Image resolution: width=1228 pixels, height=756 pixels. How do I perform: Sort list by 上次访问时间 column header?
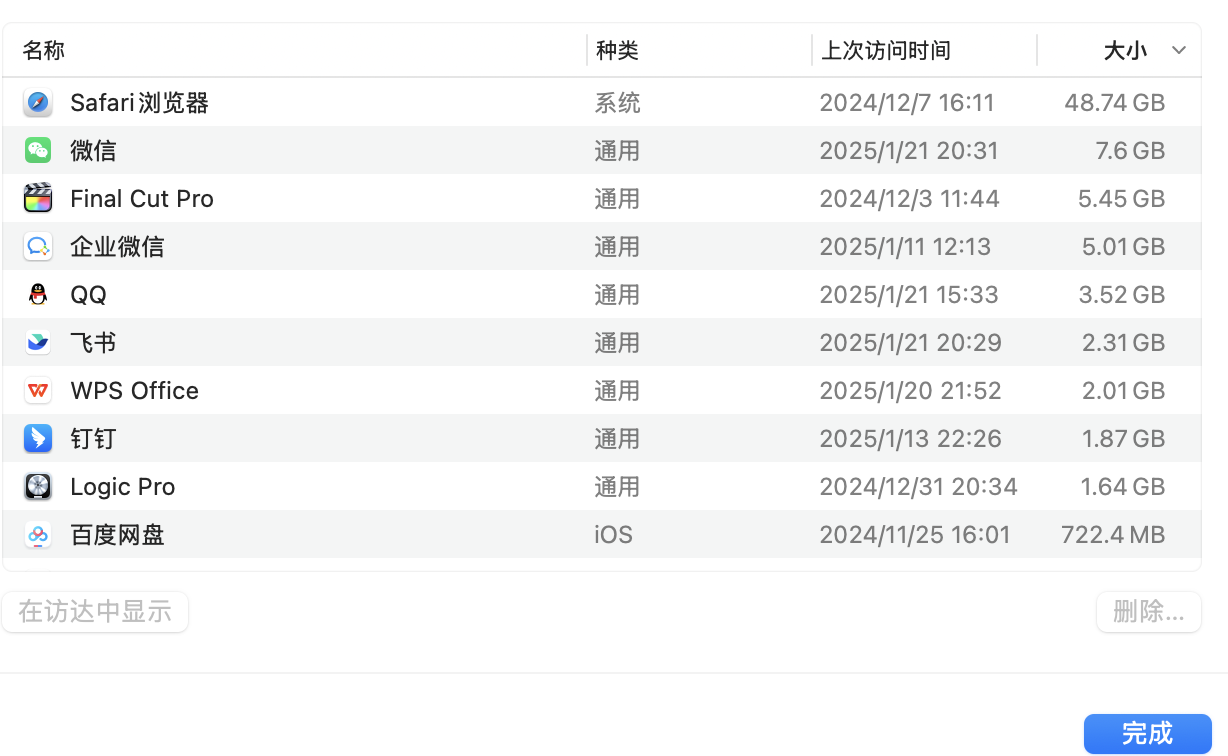[886, 51]
